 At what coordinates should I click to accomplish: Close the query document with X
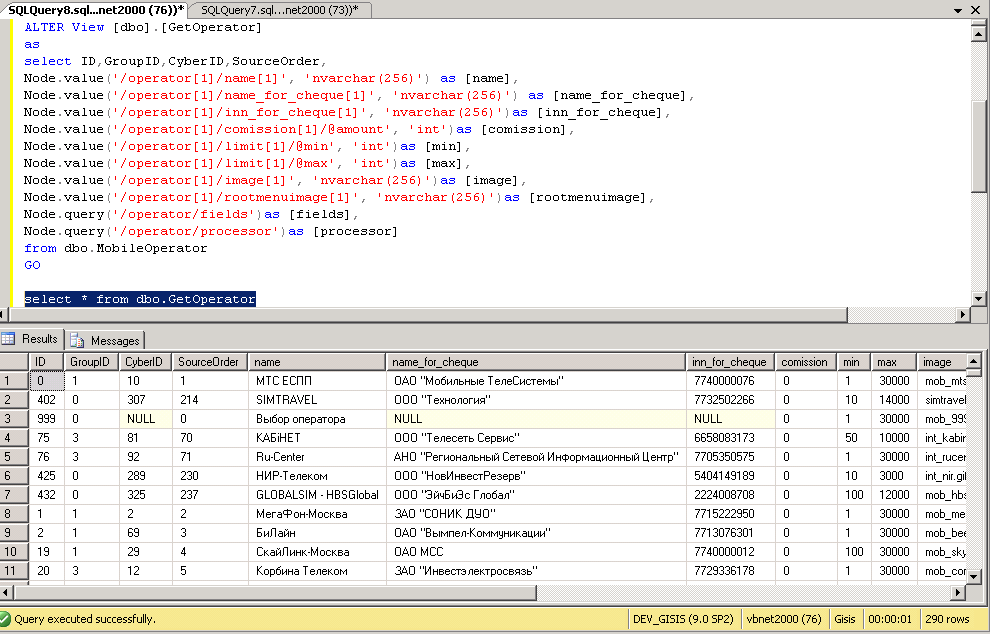(975, 10)
